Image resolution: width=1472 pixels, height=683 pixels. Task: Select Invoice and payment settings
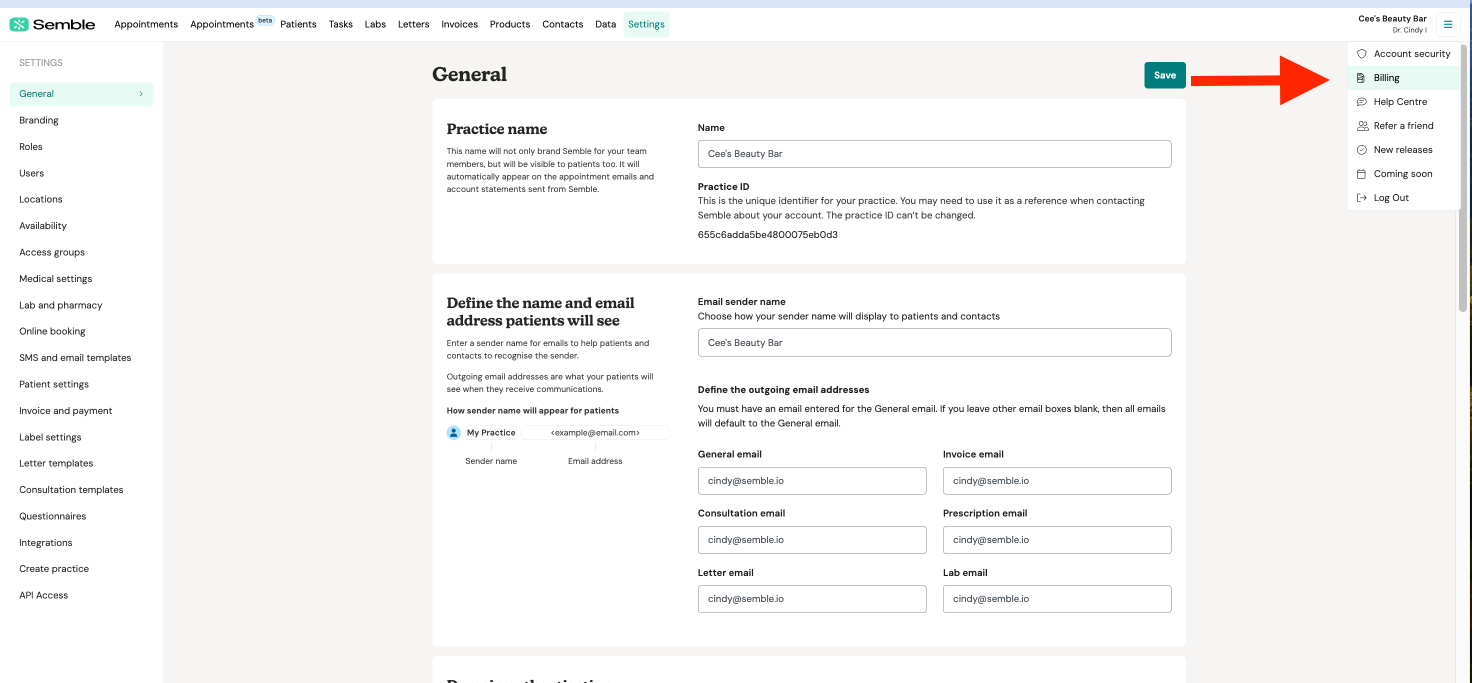[x=66, y=411]
